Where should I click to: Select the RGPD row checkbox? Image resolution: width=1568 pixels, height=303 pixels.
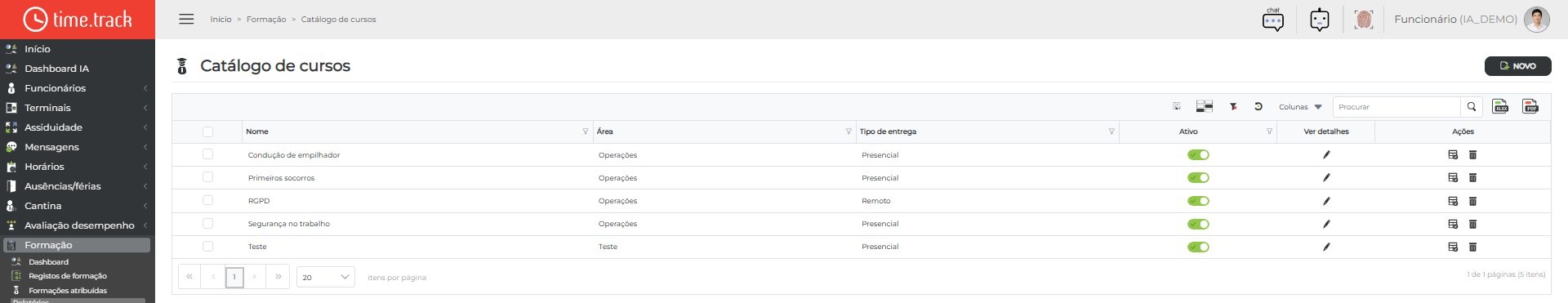(207, 200)
